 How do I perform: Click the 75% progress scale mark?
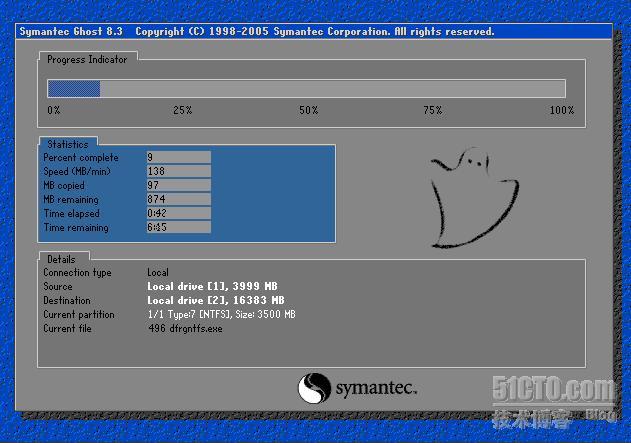(433, 110)
